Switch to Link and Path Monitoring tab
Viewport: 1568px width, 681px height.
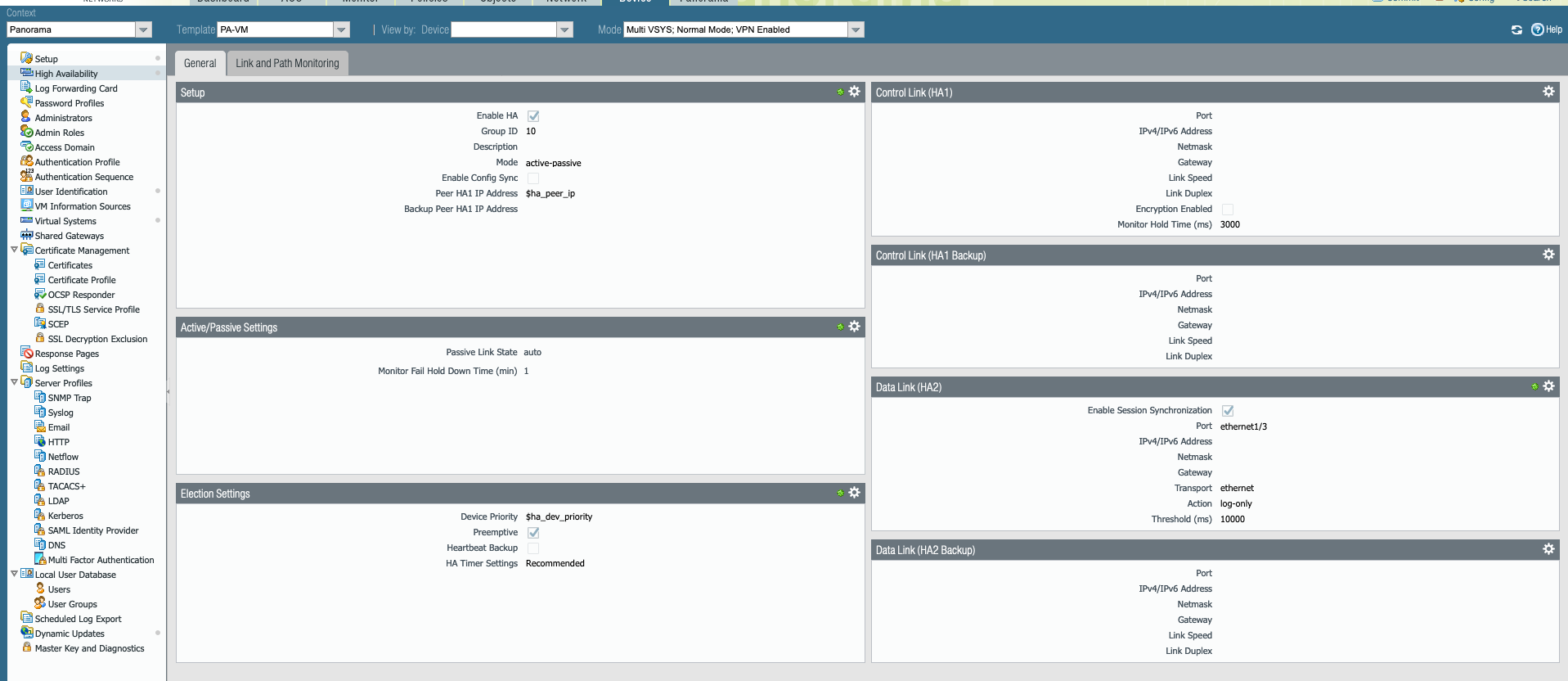click(x=287, y=63)
